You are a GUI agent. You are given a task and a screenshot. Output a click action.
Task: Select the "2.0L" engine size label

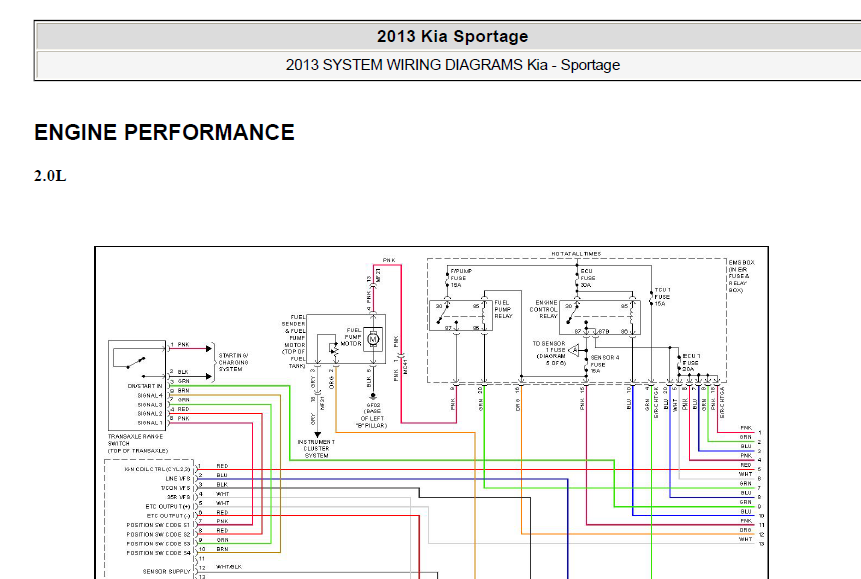coord(50,176)
